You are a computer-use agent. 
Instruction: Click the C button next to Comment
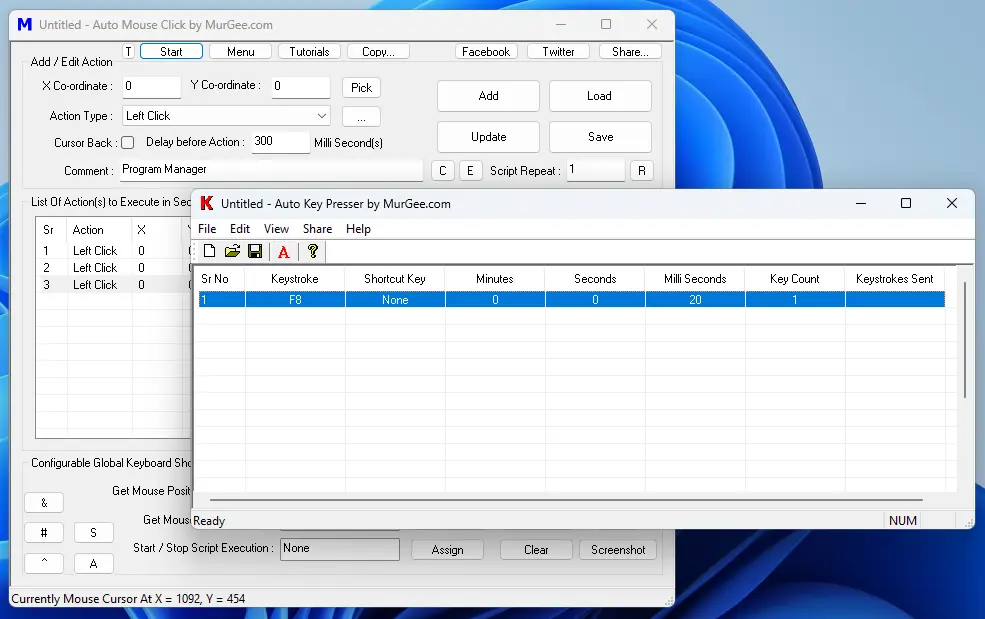[443, 171]
